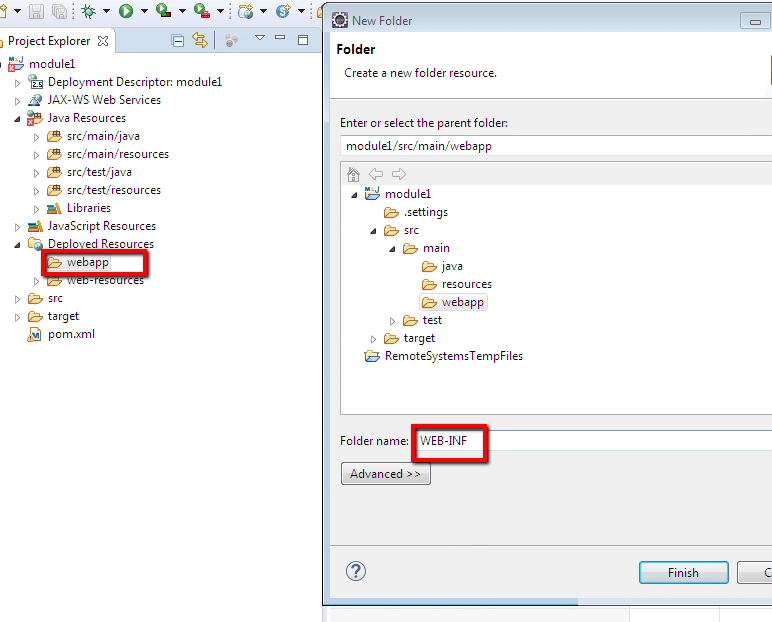Expand the Deployment Descriptor: module1 node

(x=17, y=82)
